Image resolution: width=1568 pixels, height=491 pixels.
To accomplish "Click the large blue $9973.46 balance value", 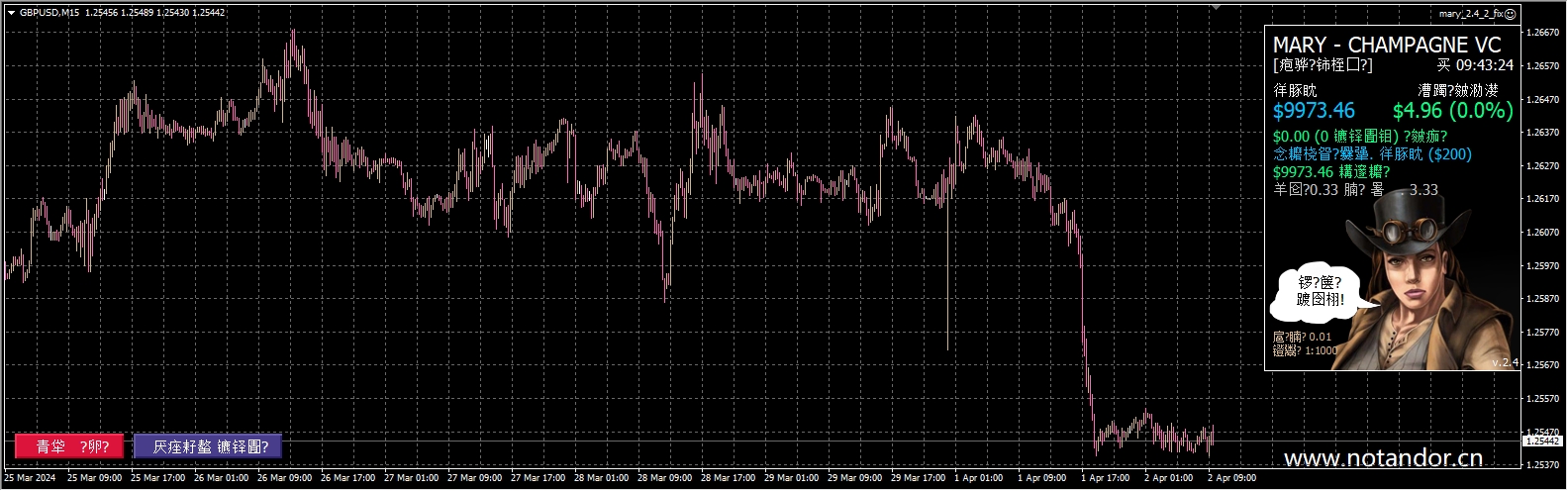I will coord(1314,111).
